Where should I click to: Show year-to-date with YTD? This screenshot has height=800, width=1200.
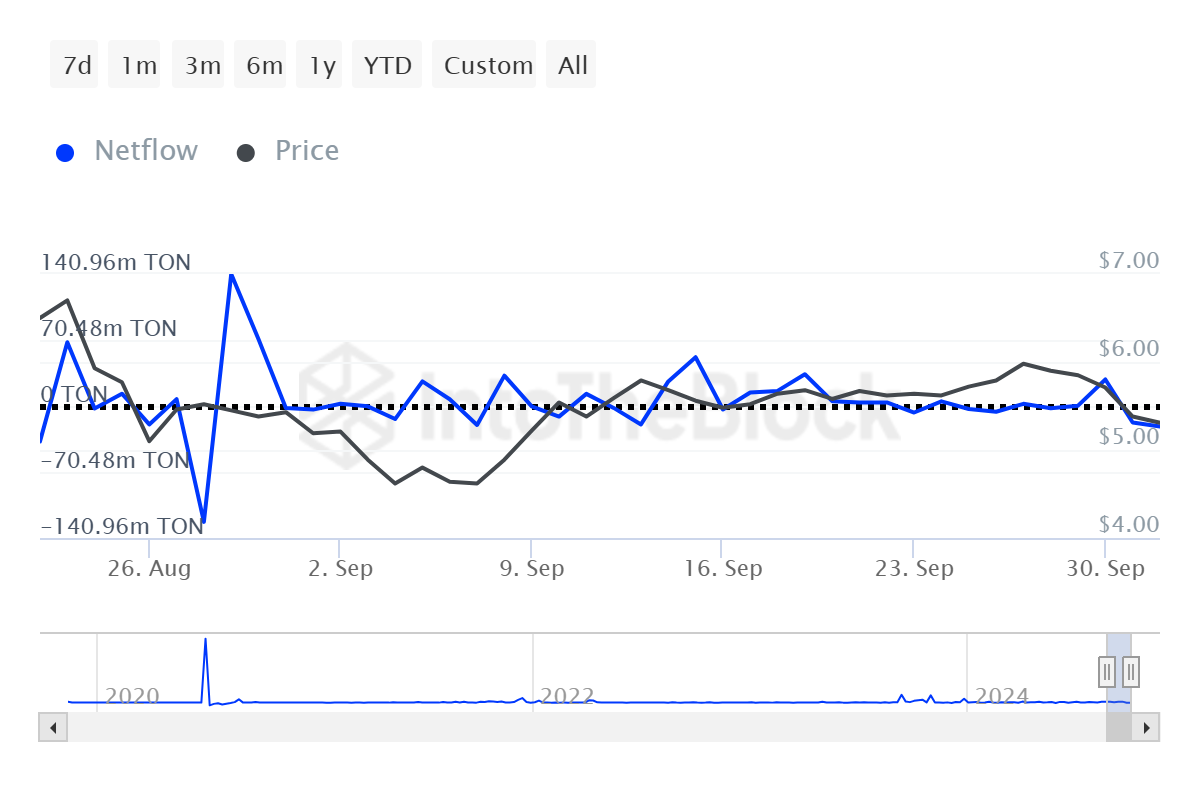(387, 65)
